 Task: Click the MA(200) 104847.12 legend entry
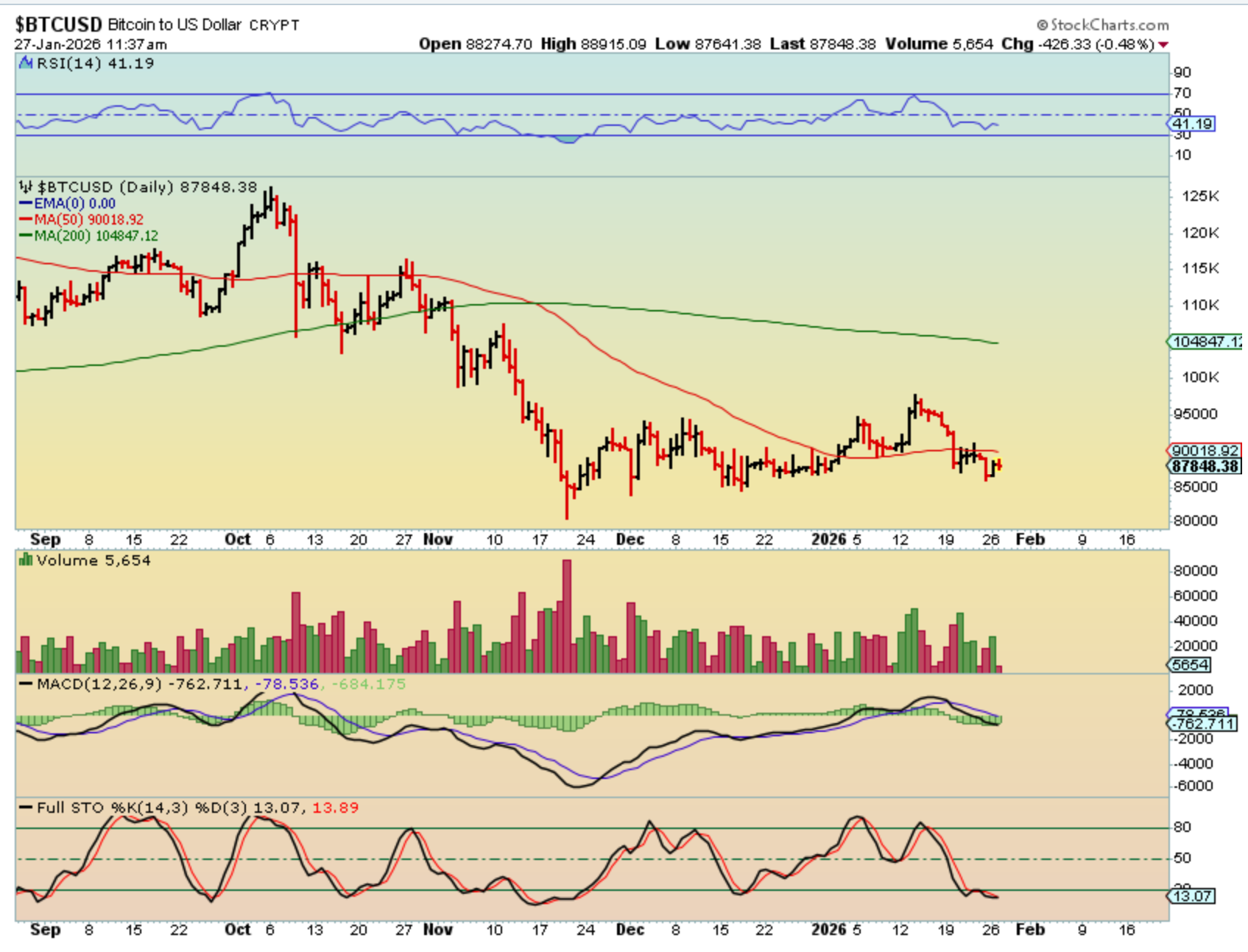(96, 236)
